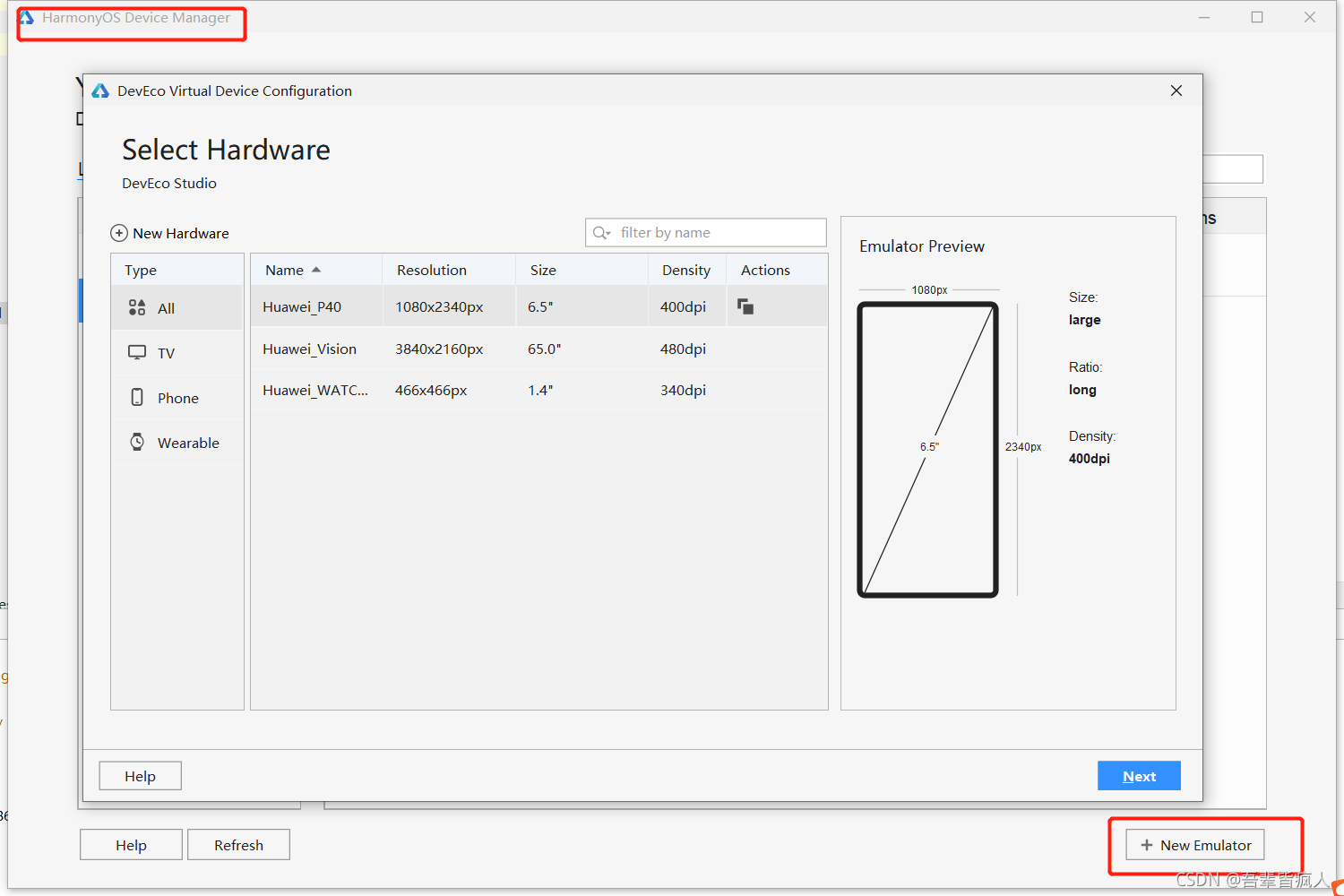Click Help in the Device Manager window
The height and width of the screenshot is (896, 1344).
pyautogui.click(x=131, y=845)
